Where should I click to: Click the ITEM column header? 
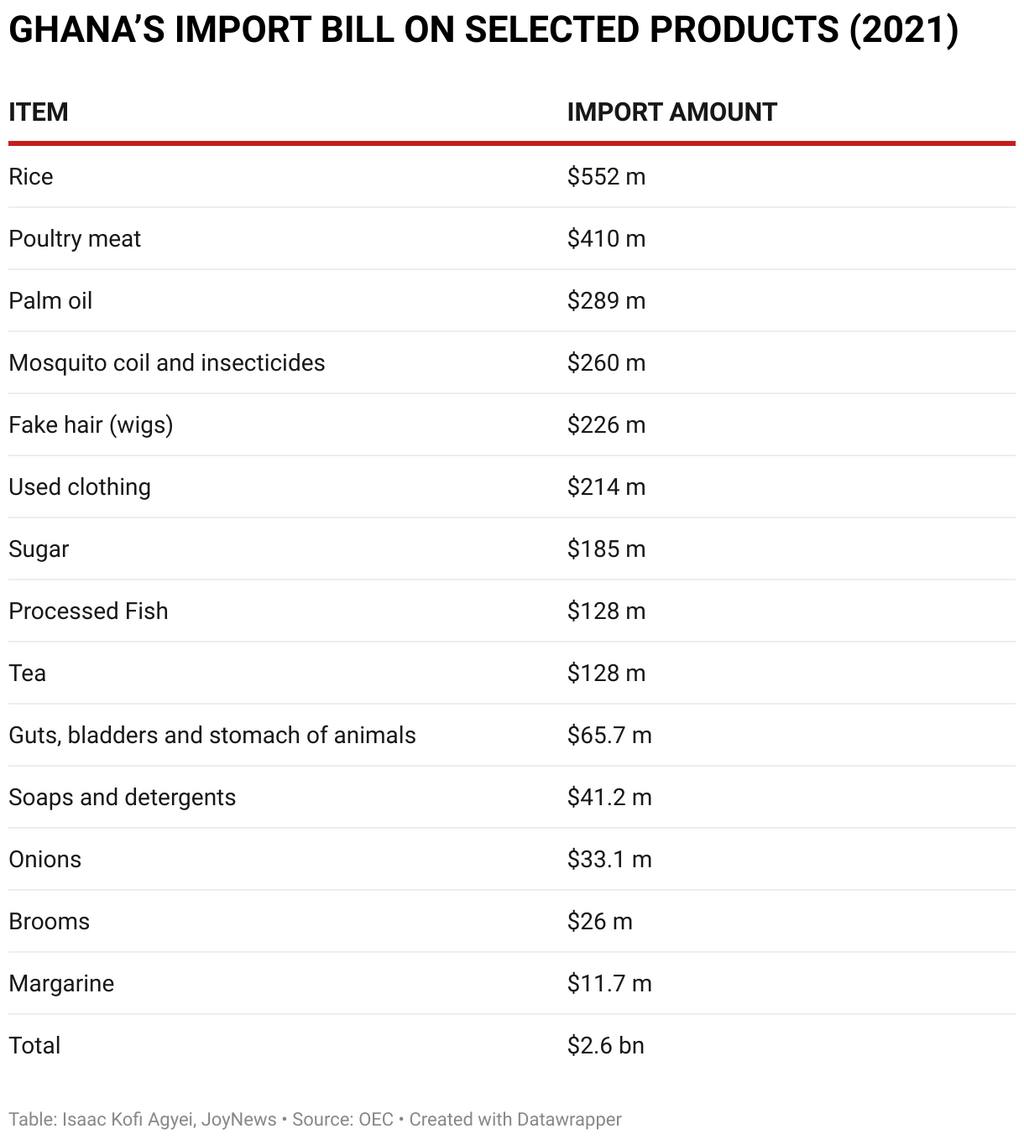(39, 112)
